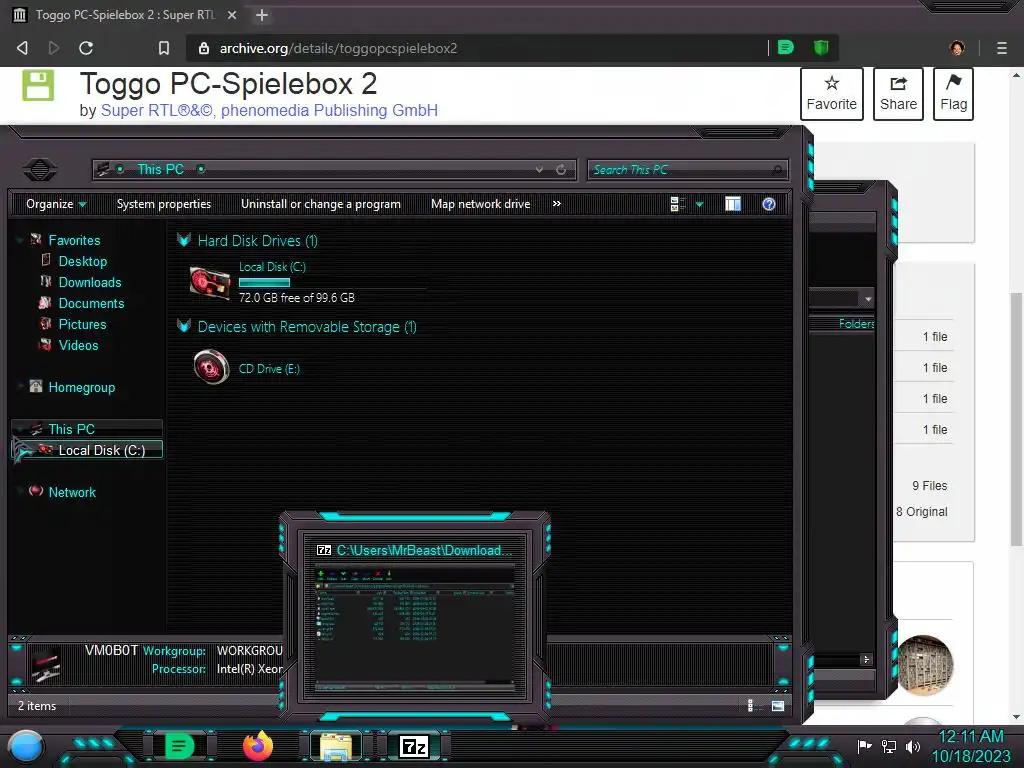Viewport: 1024px width, 768px height.
Task: Open Videos in navigation pane
Action: 78,345
